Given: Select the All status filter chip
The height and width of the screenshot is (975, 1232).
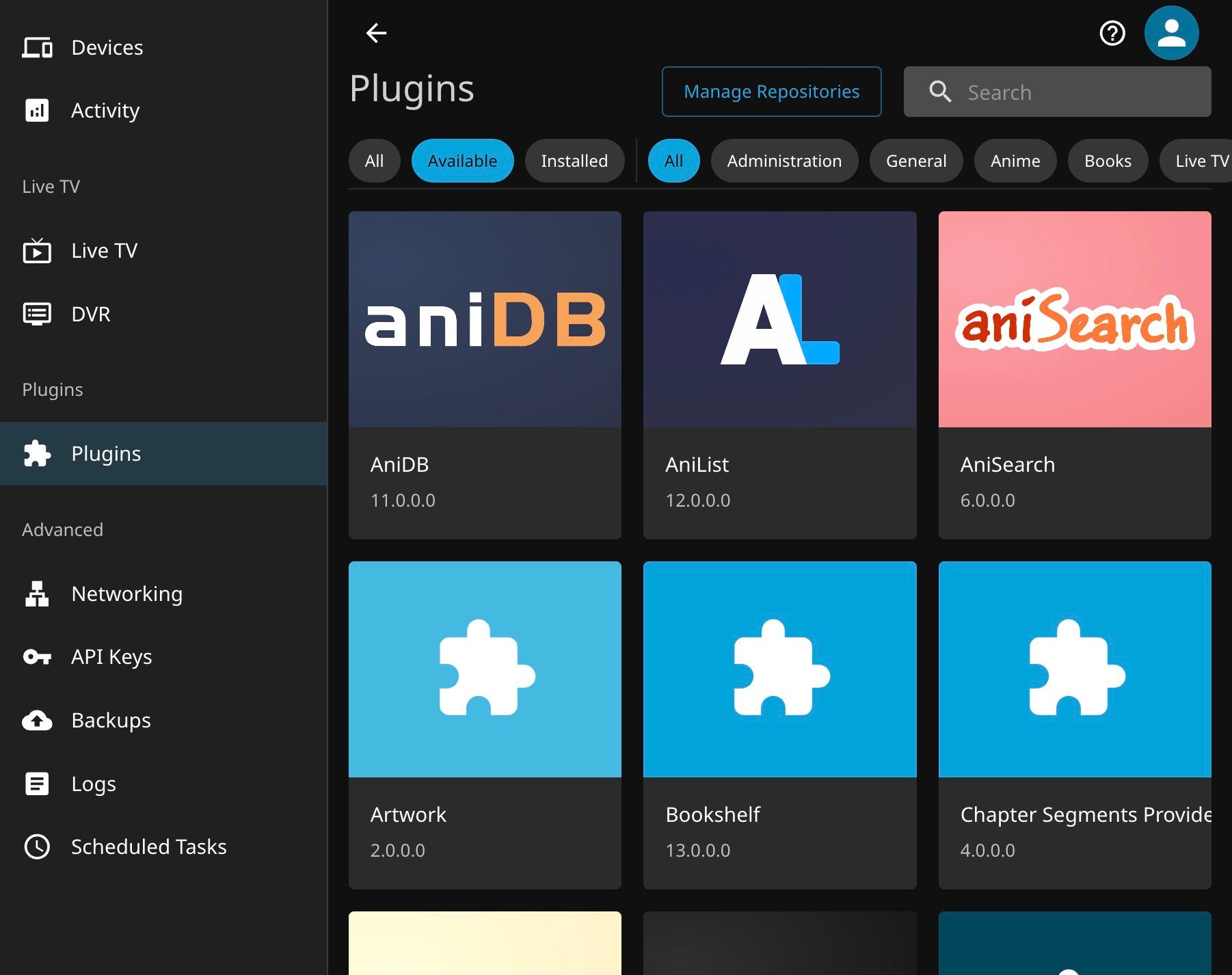Looking at the screenshot, I should tap(374, 161).
